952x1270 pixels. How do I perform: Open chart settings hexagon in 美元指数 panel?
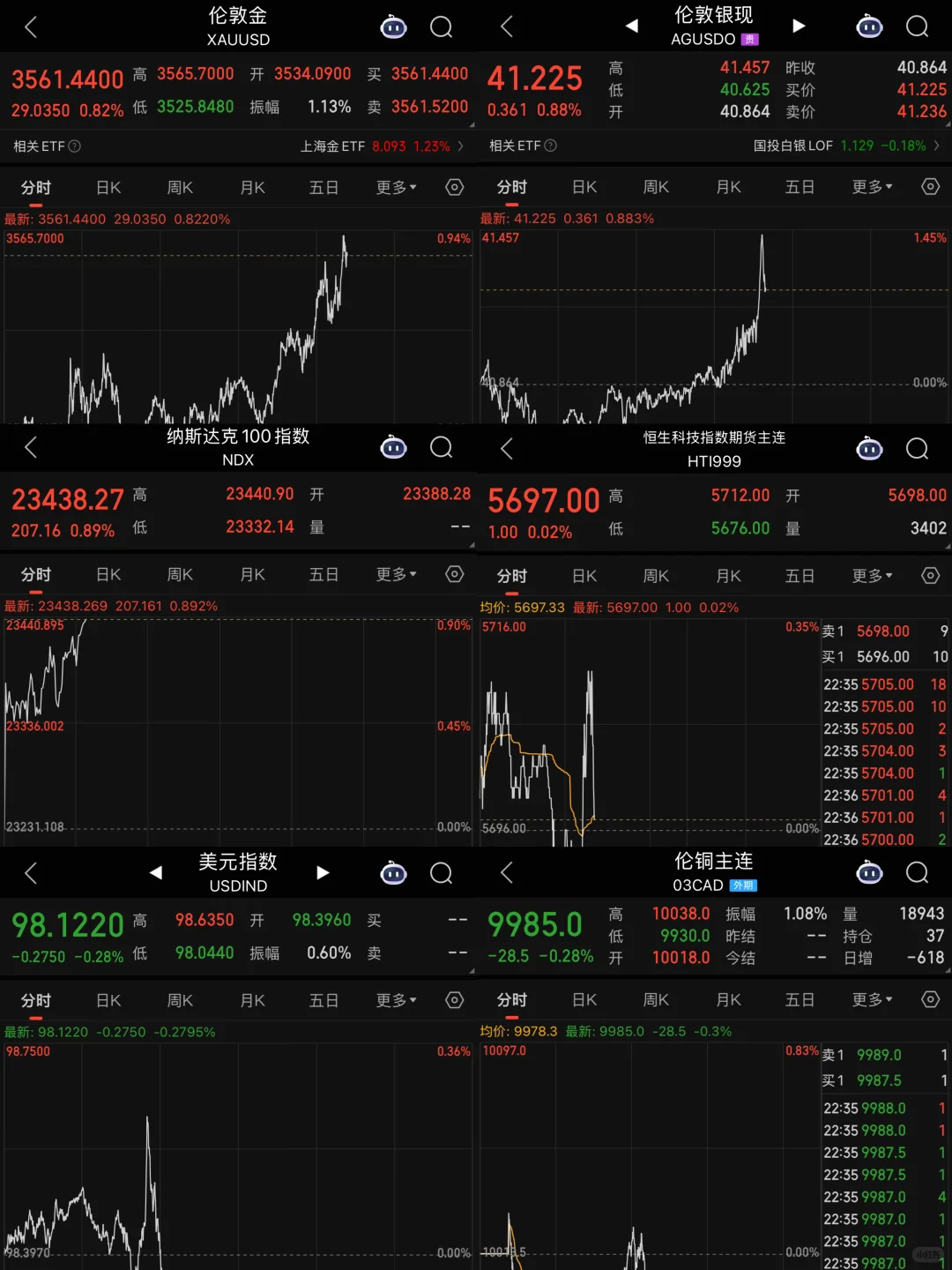(455, 1000)
